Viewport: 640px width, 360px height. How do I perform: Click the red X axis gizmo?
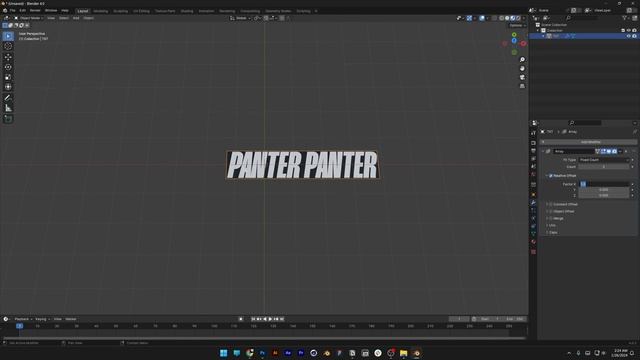coord(523,43)
